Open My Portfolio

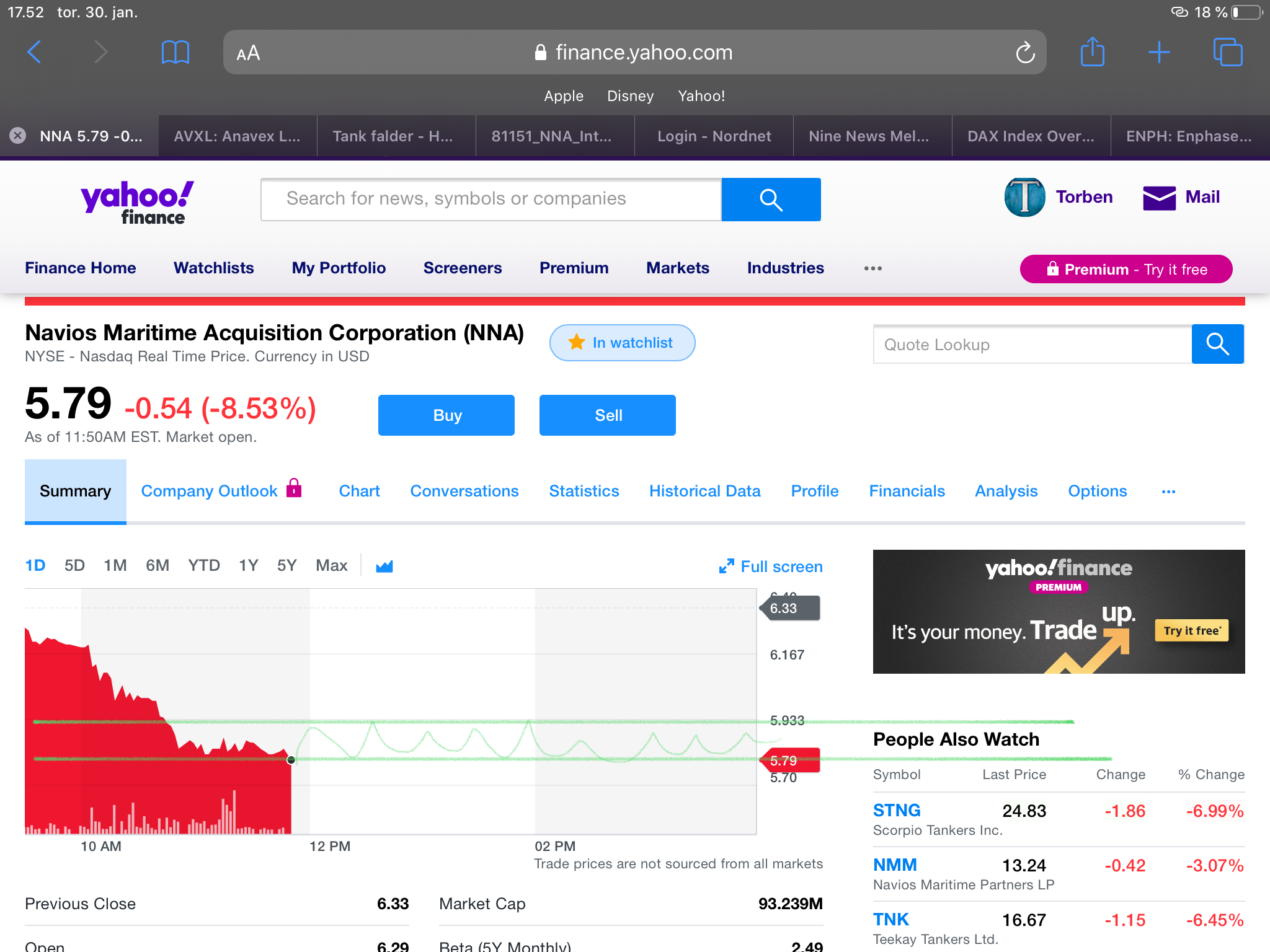coord(339,268)
